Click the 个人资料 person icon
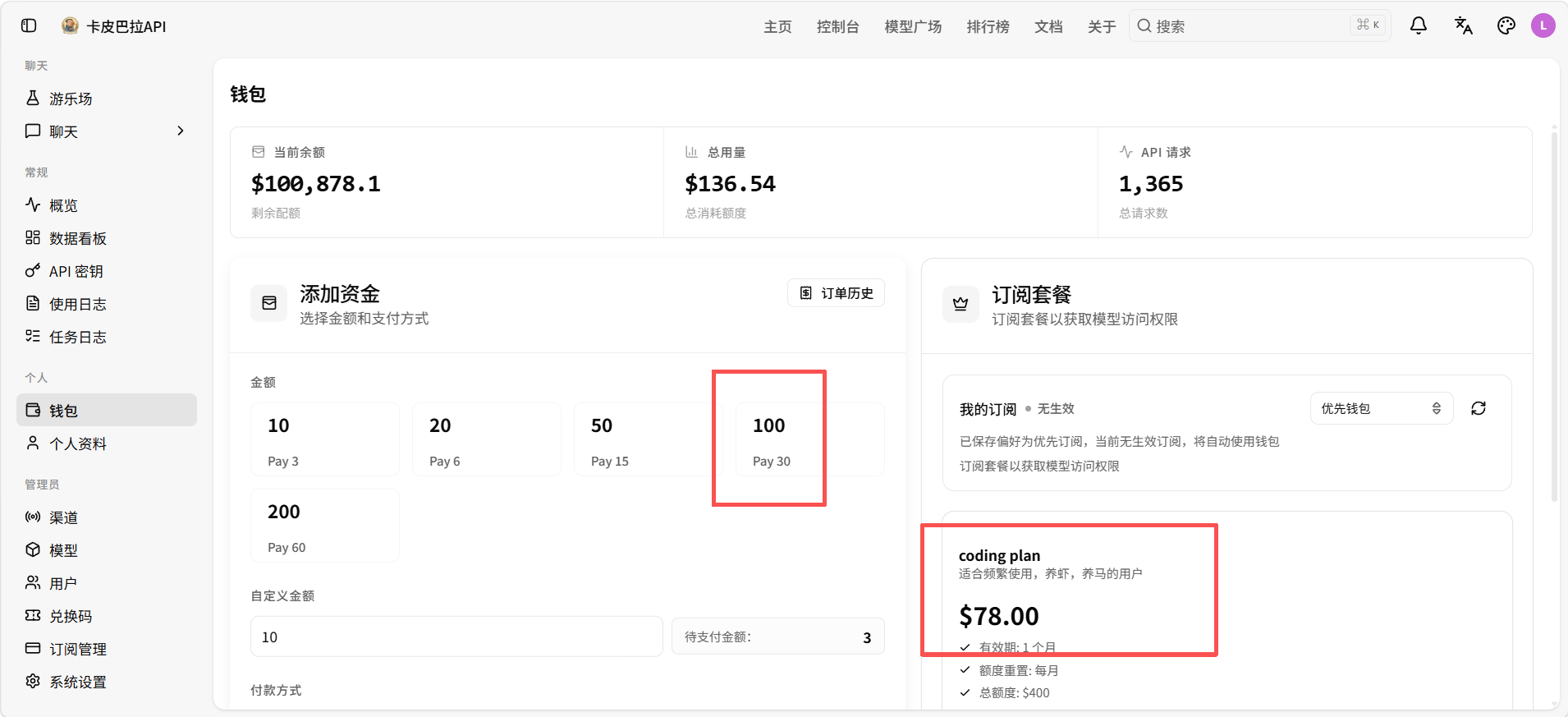The image size is (1568, 717). [x=33, y=443]
